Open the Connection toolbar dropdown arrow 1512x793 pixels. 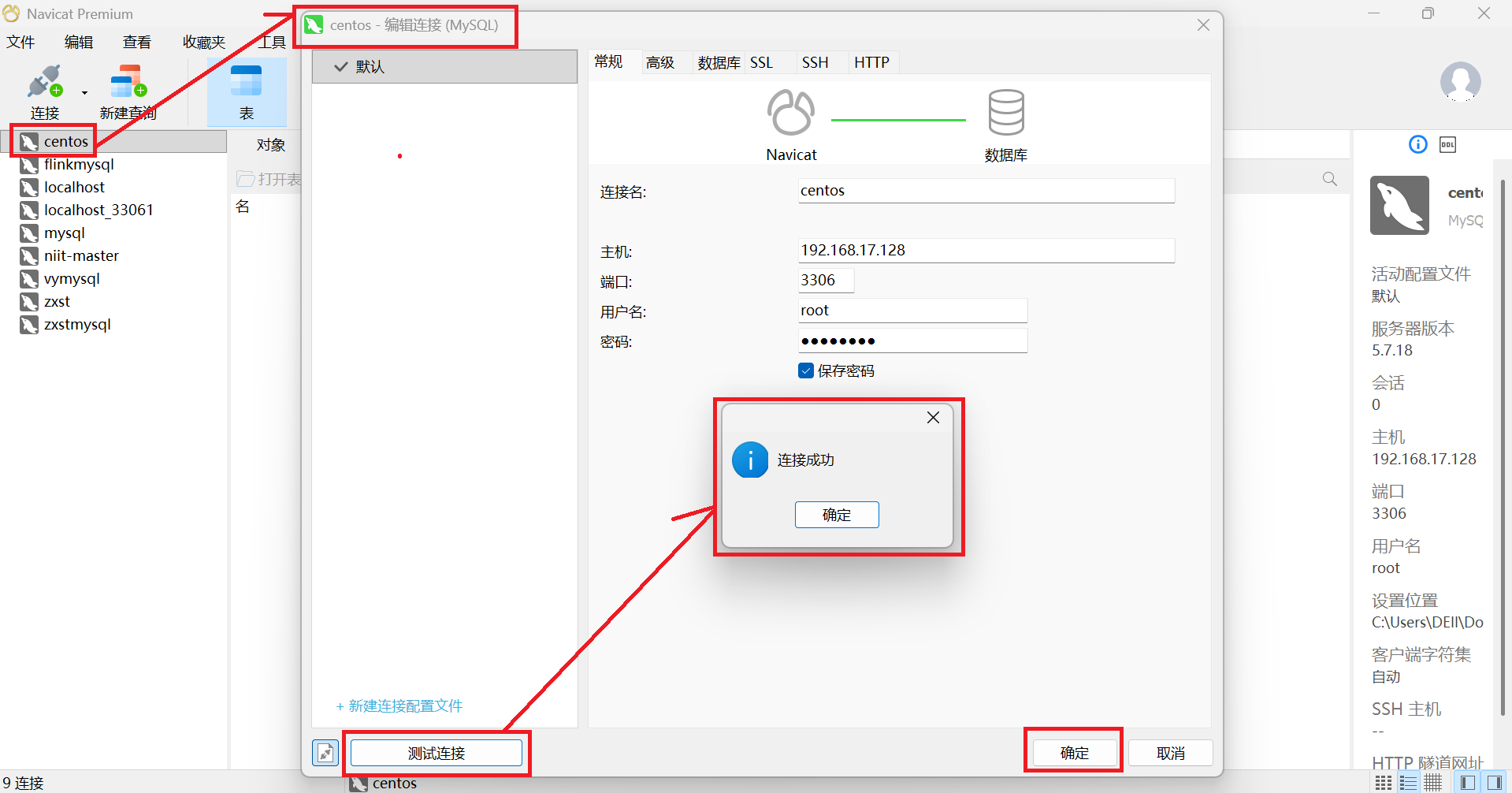pyautogui.click(x=84, y=93)
